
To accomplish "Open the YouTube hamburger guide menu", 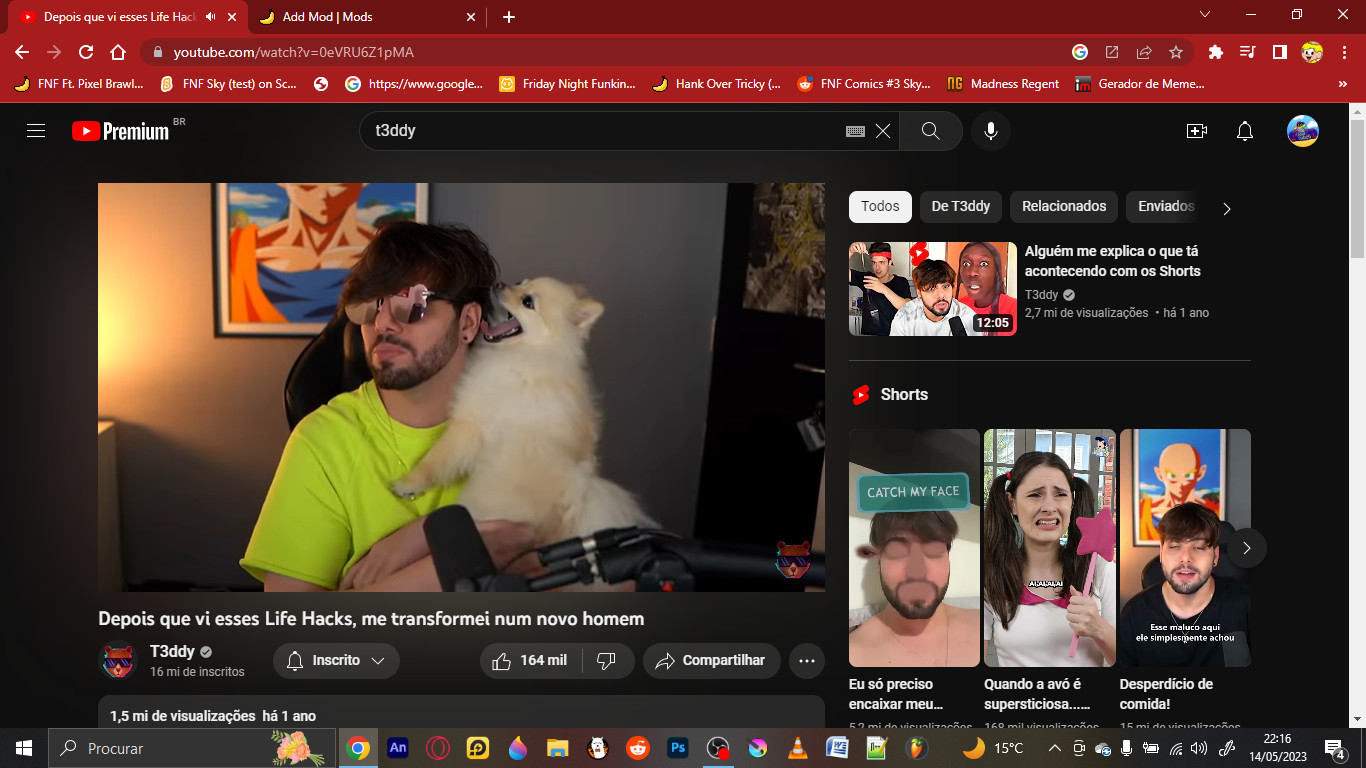I will 36,131.
